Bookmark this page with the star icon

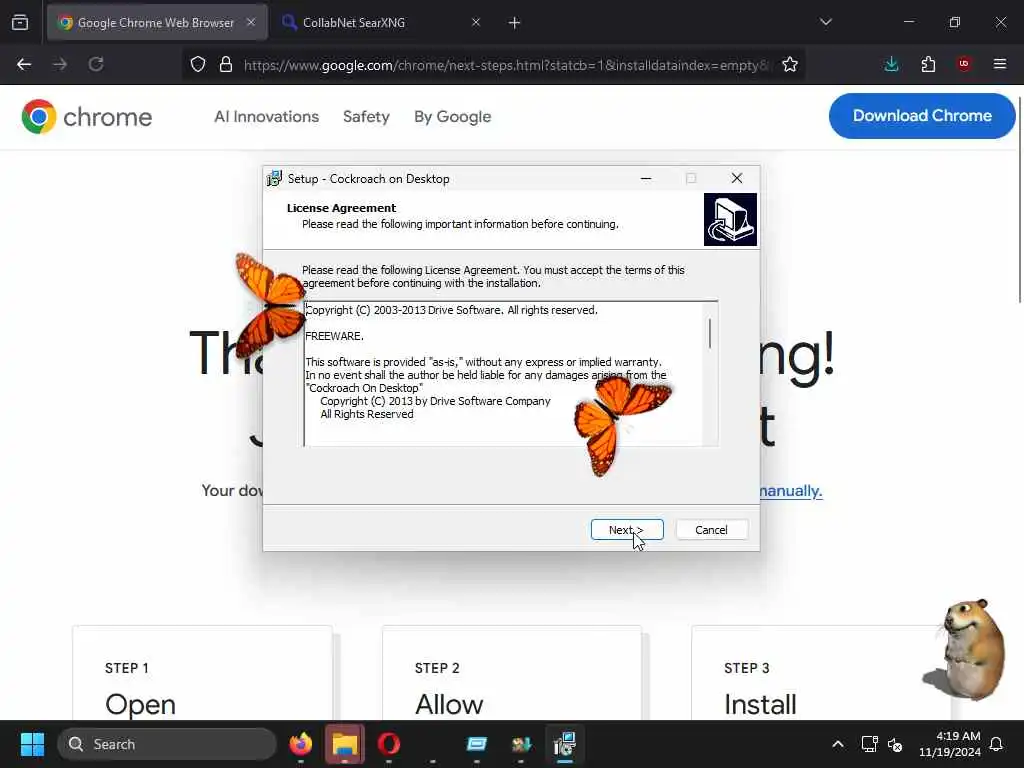click(x=790, y=64)
